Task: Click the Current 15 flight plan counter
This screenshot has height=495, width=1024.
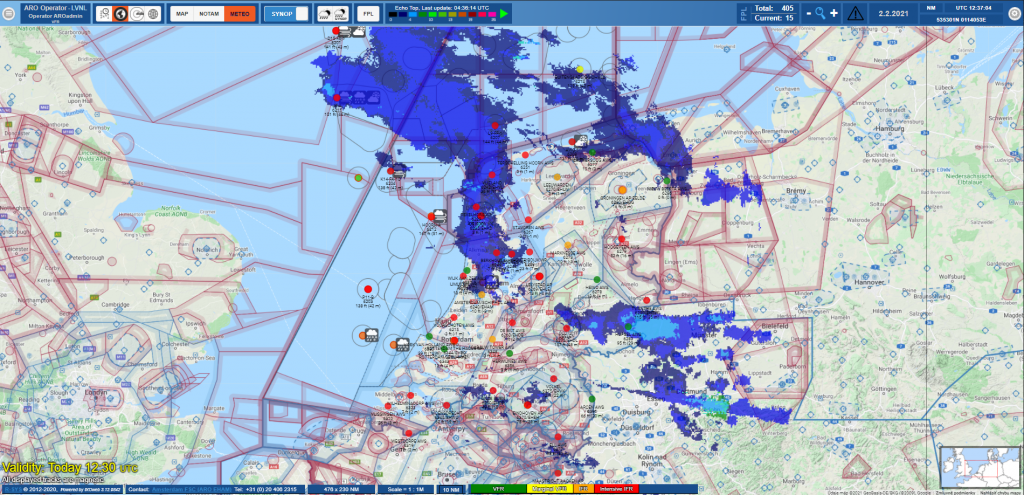Action: point(774,18)
